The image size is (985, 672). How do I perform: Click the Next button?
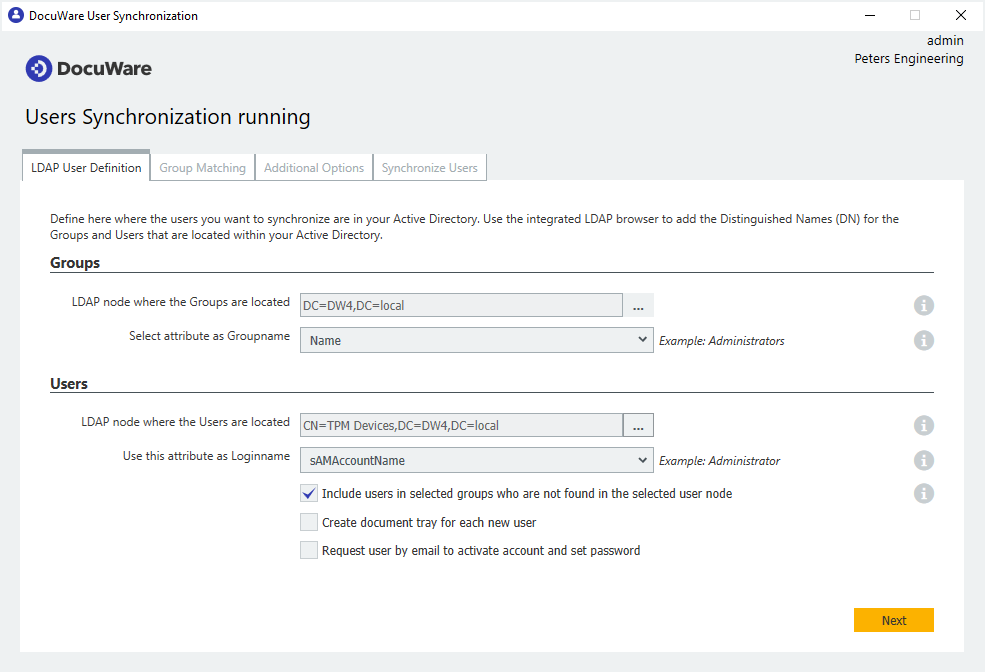click(x=893, y=620)
